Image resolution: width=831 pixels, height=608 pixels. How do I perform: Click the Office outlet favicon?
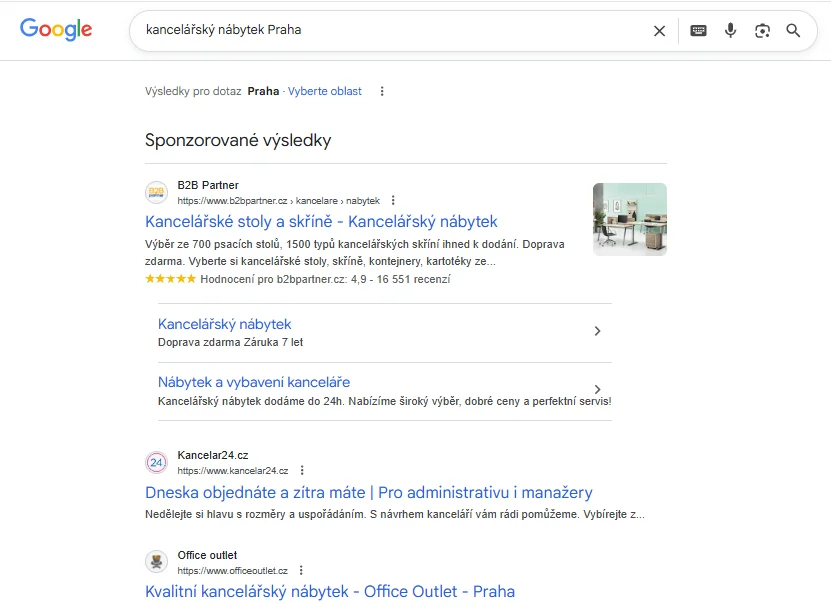[156, 561]
